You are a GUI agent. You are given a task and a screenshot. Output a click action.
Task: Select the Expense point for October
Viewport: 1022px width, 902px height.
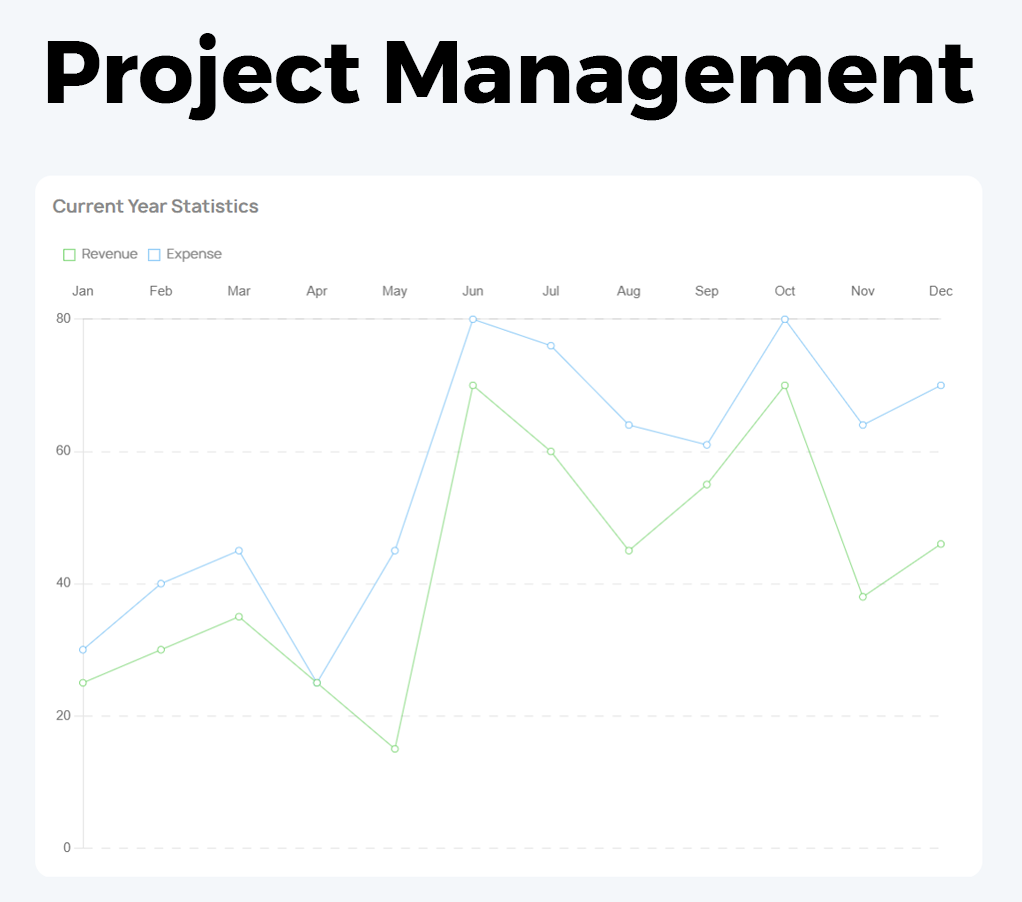[x=785, y=319]
